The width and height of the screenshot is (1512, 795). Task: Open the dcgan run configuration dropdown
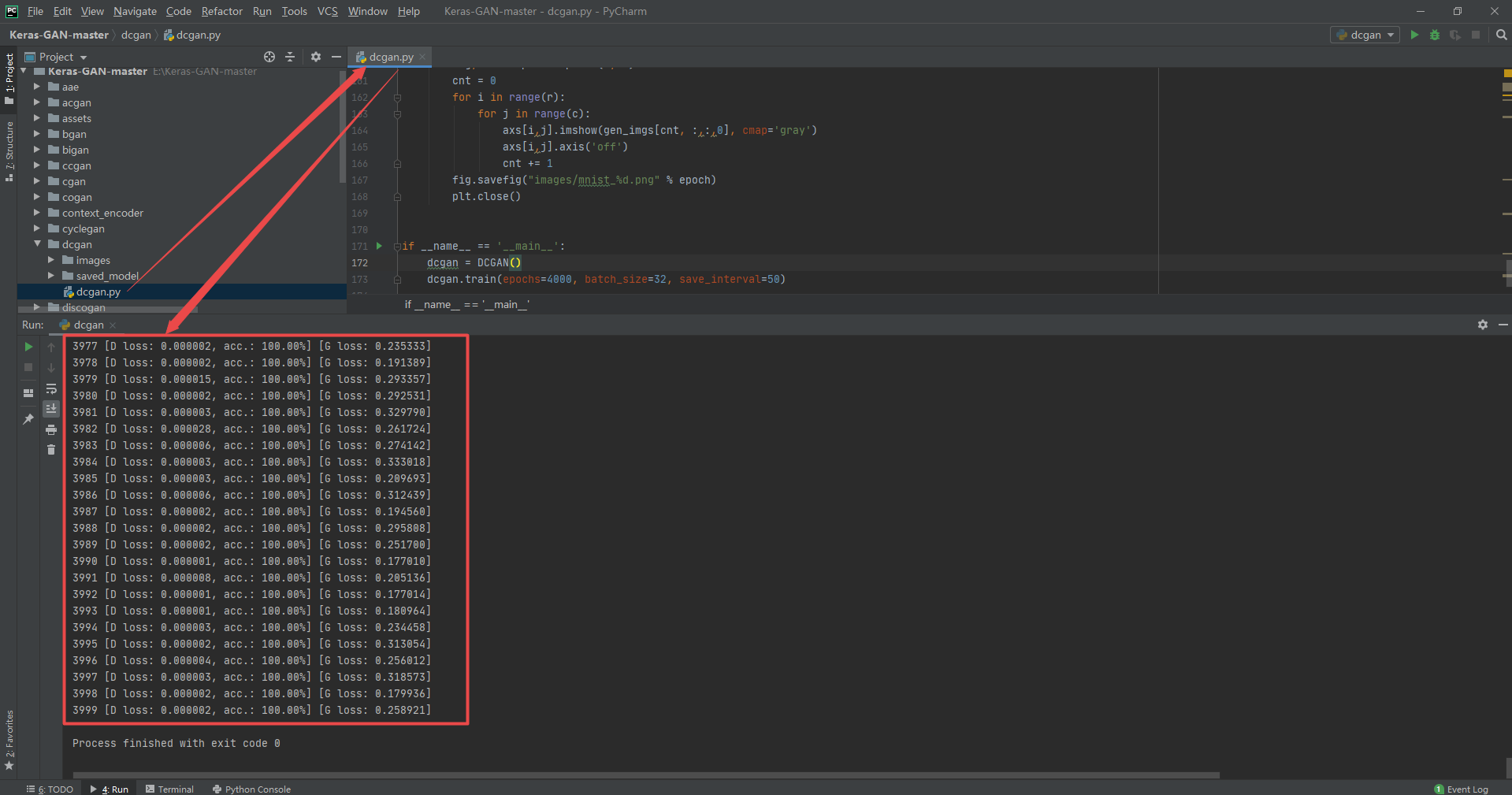[x=1365, y=35]
